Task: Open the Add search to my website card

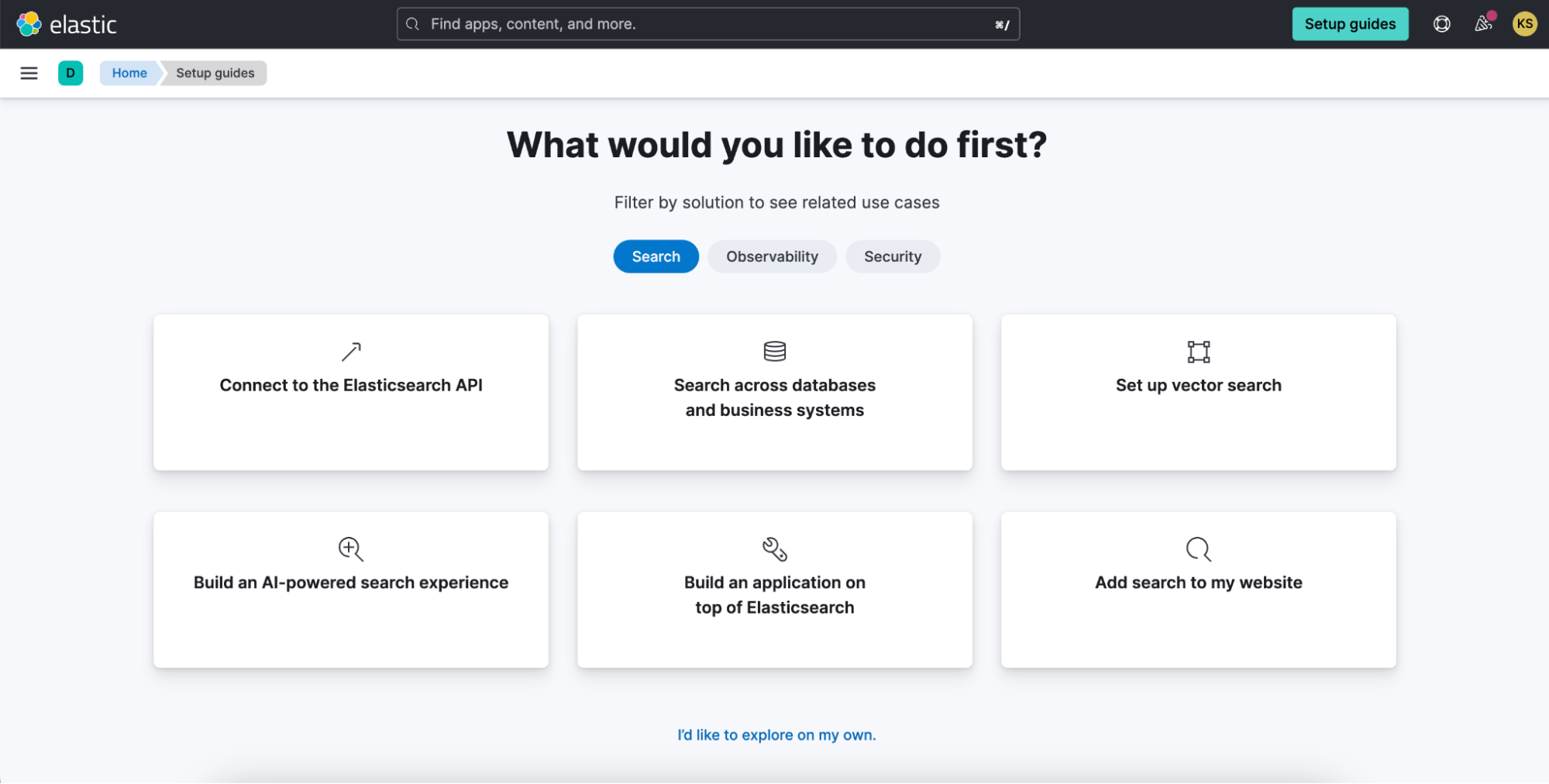Action: [x=1198, y=589]
